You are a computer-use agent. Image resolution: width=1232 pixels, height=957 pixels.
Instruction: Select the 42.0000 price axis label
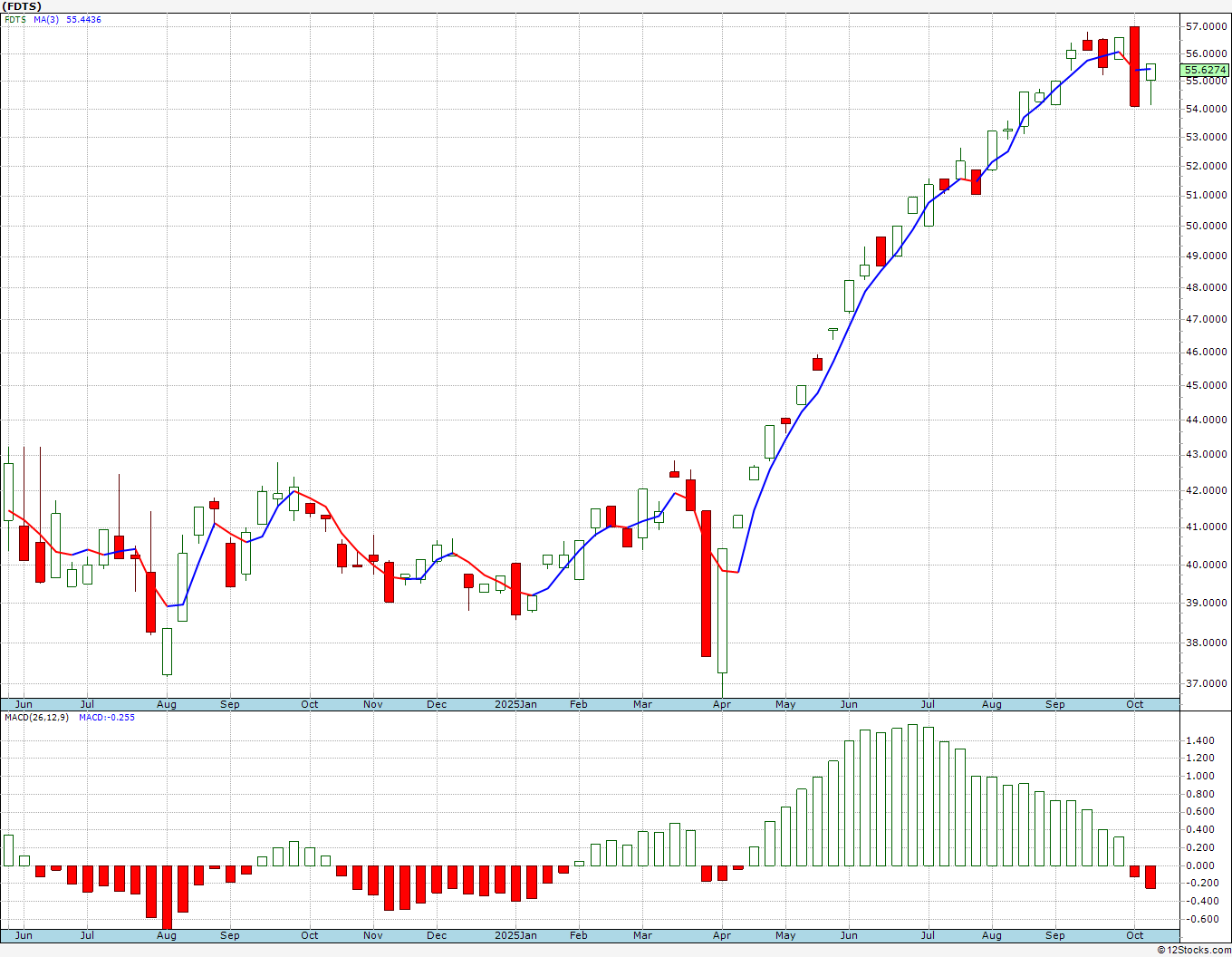[x=1206, y=491]
